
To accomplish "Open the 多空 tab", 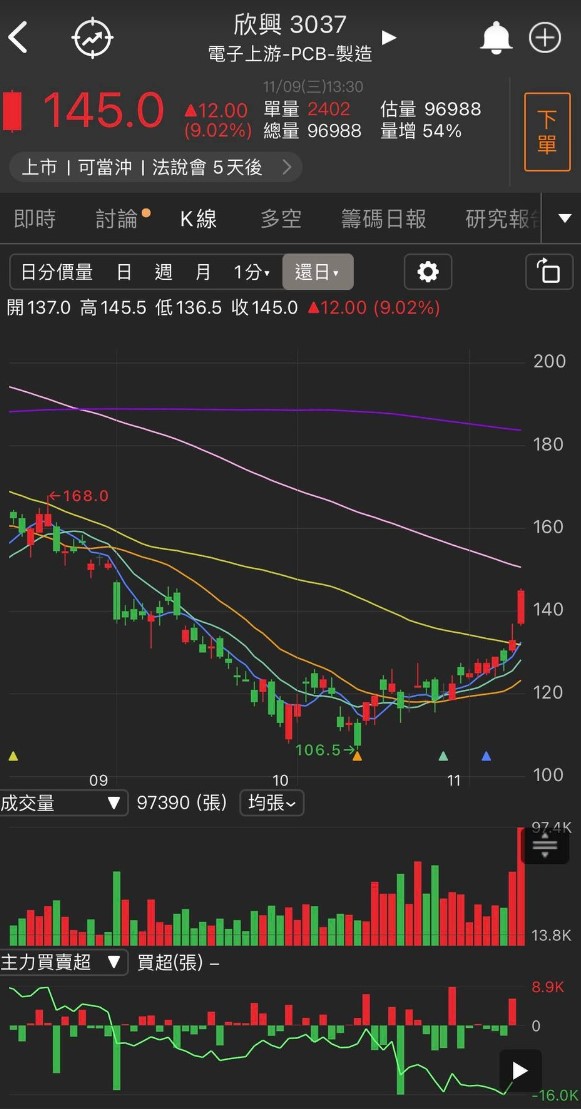I will click(x=281, y=219).
